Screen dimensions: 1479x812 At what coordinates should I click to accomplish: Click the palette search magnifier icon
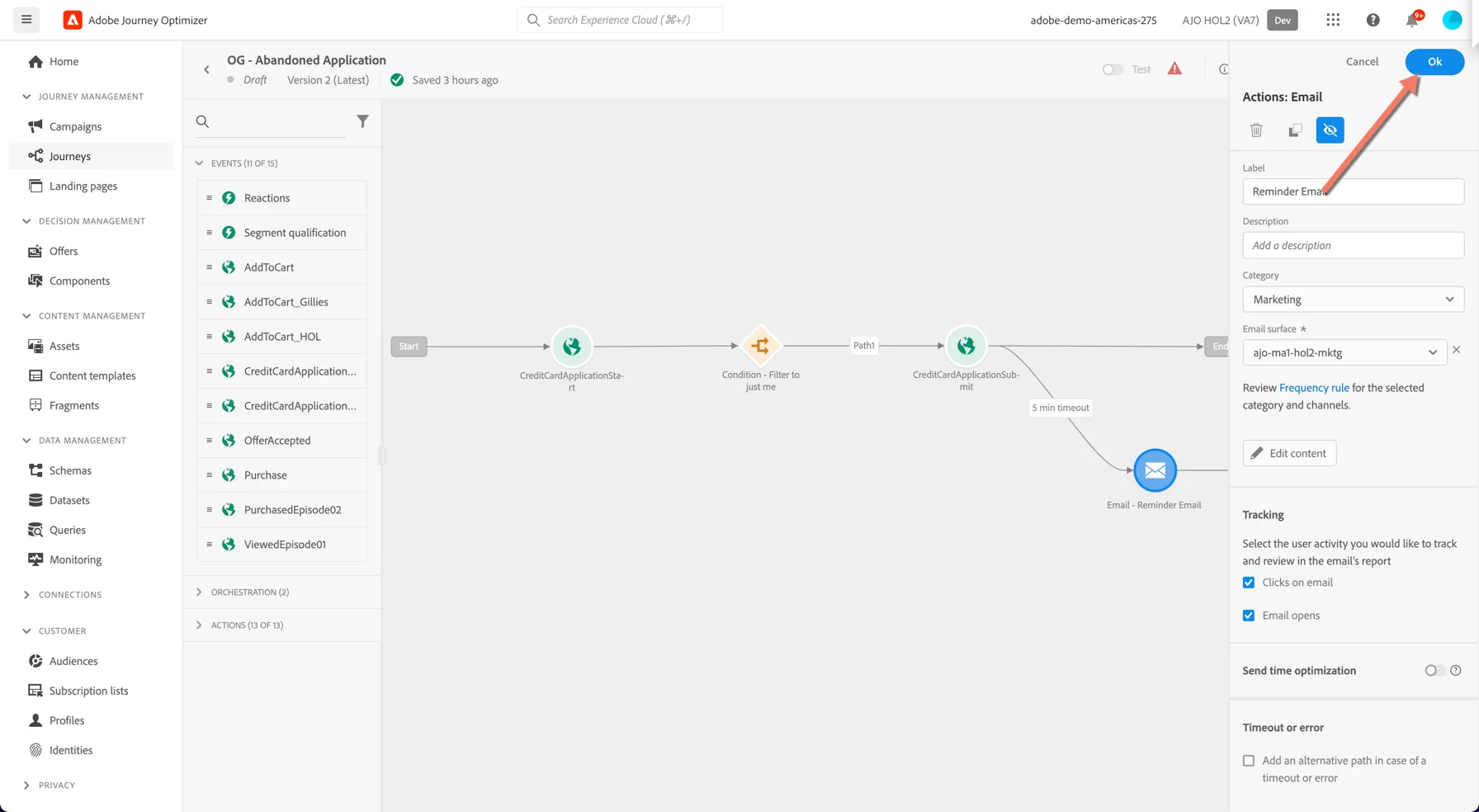click(202, 121)
